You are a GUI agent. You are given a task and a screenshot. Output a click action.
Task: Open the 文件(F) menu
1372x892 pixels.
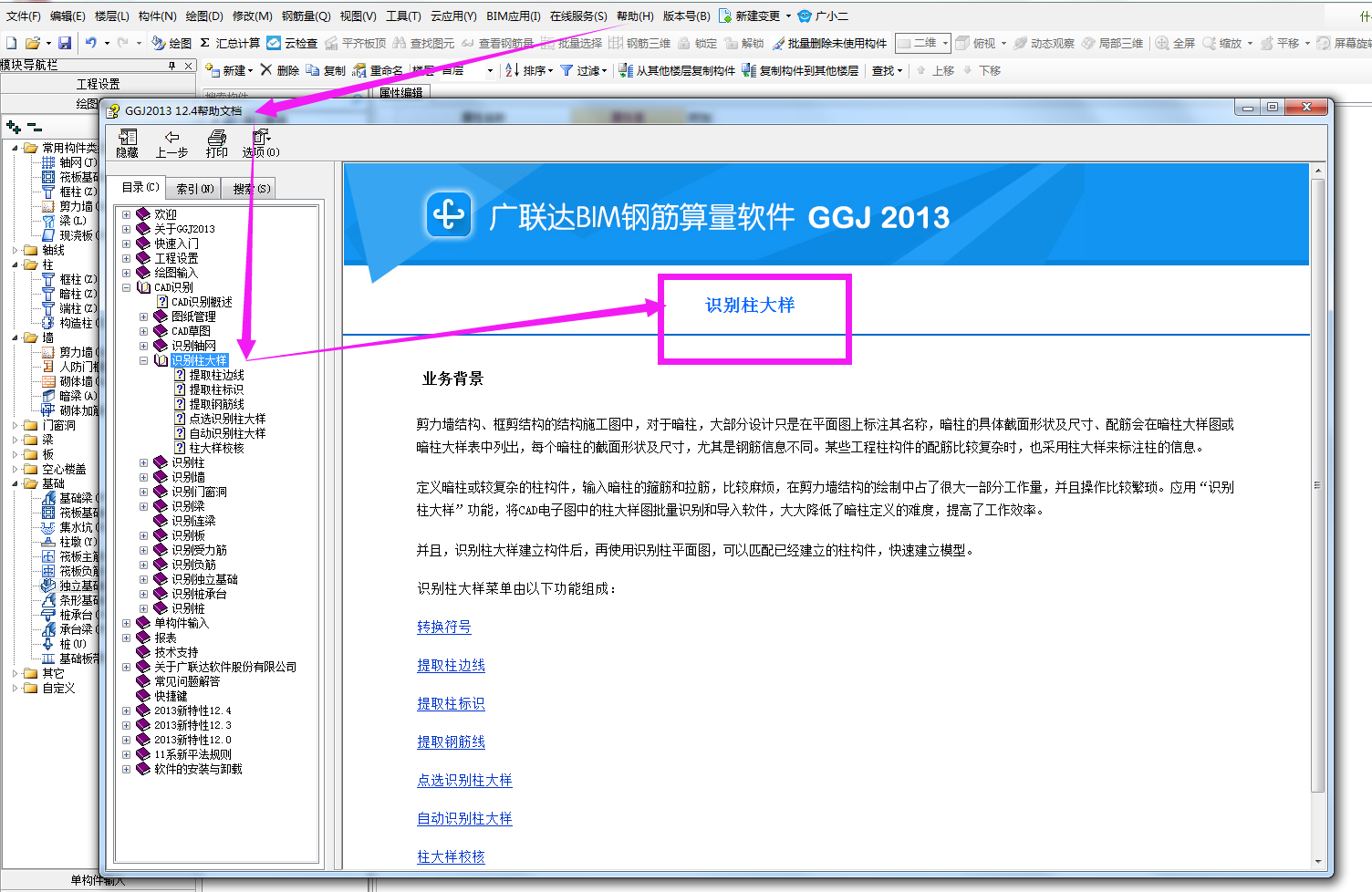point(24,16)
